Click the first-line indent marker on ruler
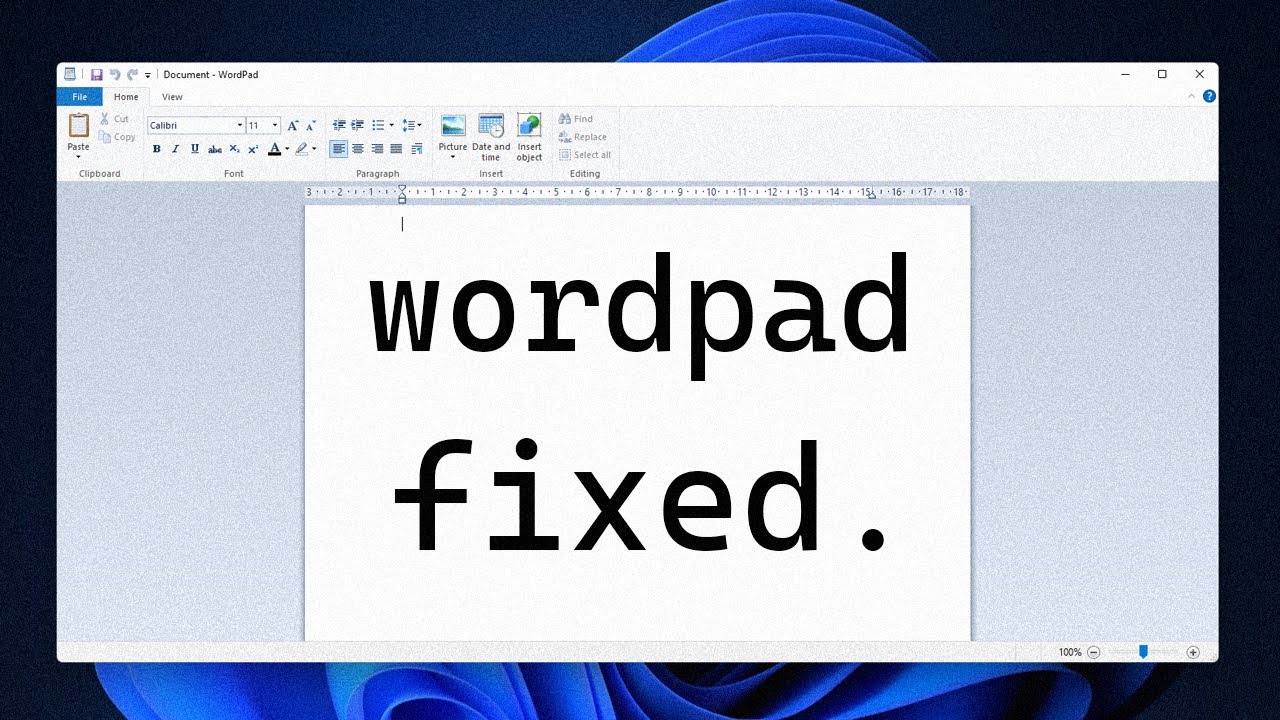 click(402, 188)
